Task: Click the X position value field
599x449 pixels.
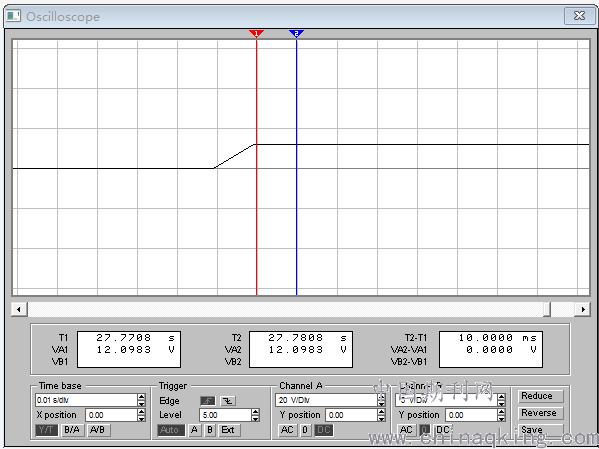Action: coord(112,415)
